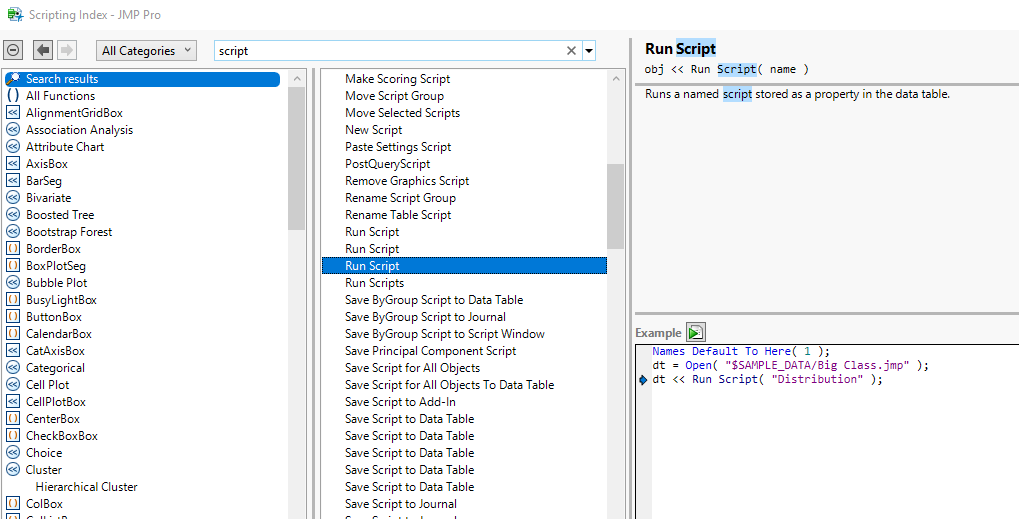
Task: Select Bootstrap Forest in category list
Action: point(69,232)
